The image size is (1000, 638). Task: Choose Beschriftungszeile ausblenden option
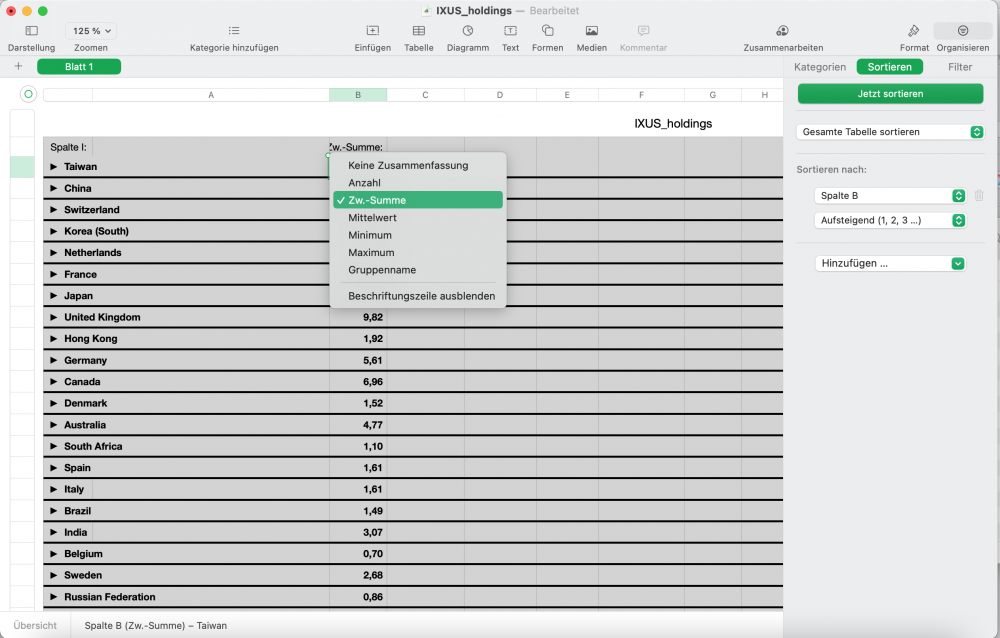[x=421, y=296]
